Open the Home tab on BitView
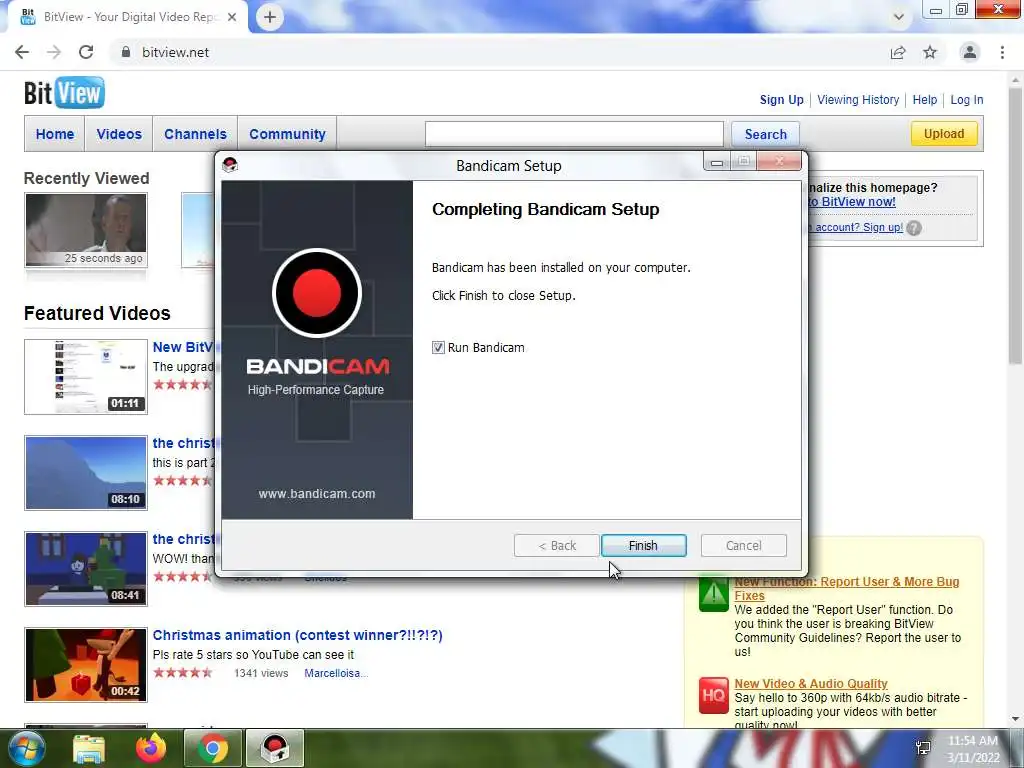 [x=55, y=134]
